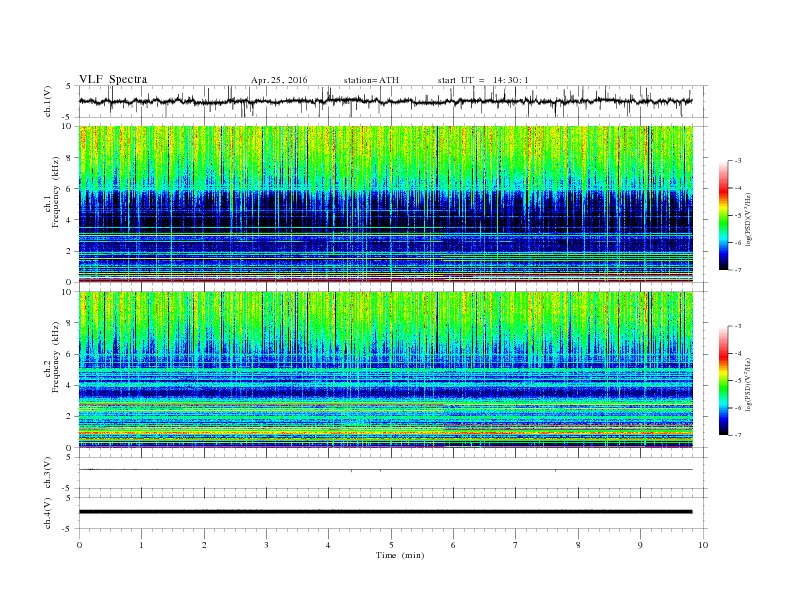Click the time axis tick label '5'
Viewport: 792px width, 612px height.
pos(391,545)
